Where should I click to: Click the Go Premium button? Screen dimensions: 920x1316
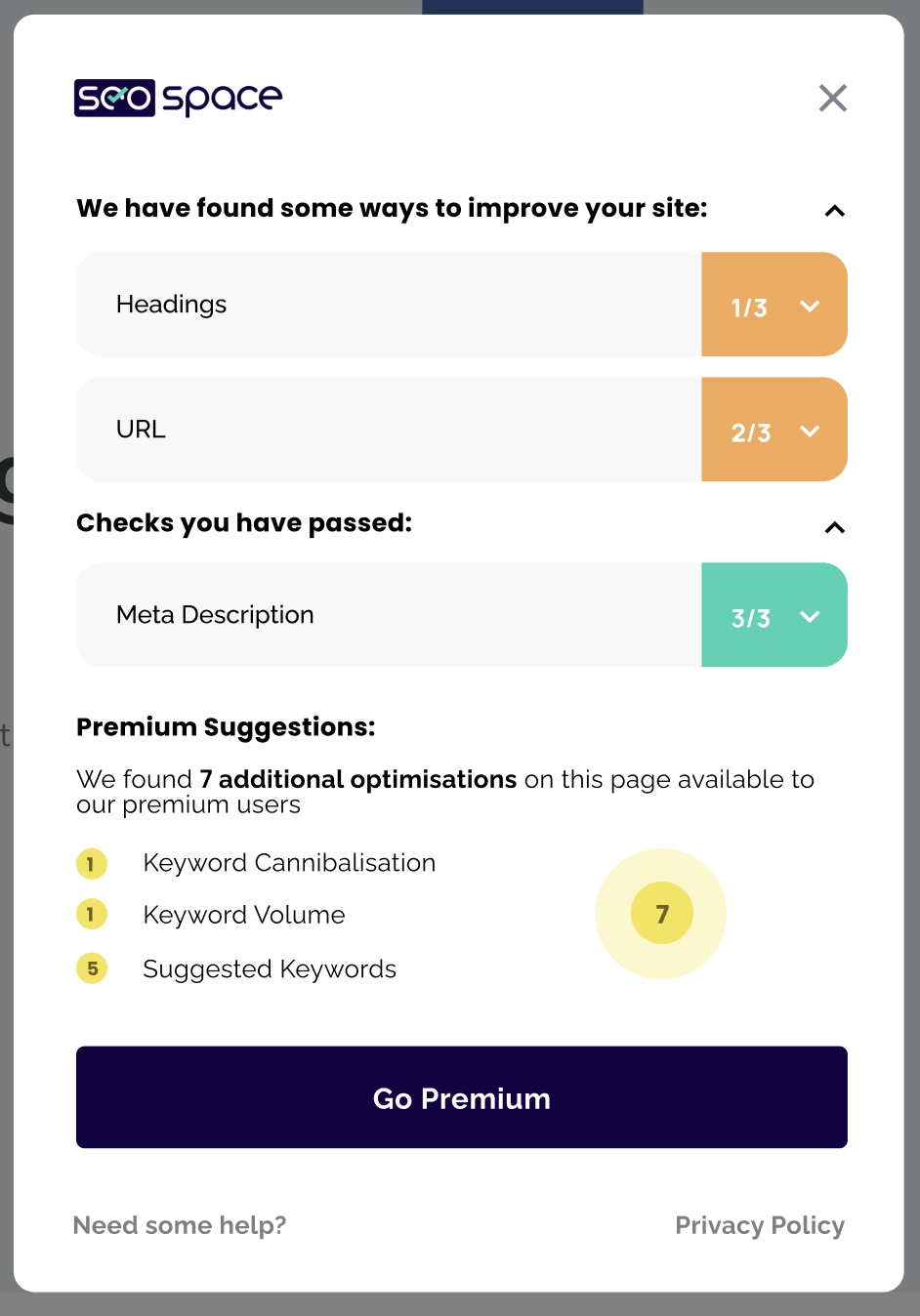462,1097
